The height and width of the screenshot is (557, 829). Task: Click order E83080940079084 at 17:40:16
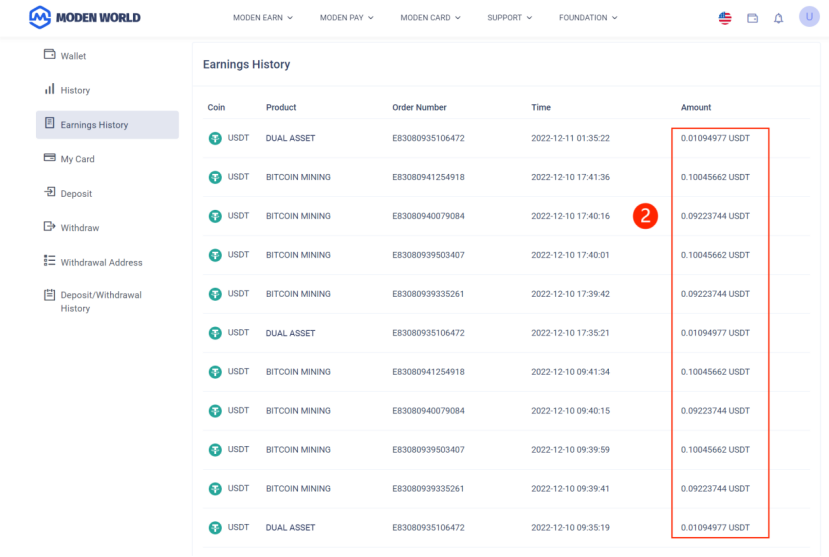(x=428, y=216)
